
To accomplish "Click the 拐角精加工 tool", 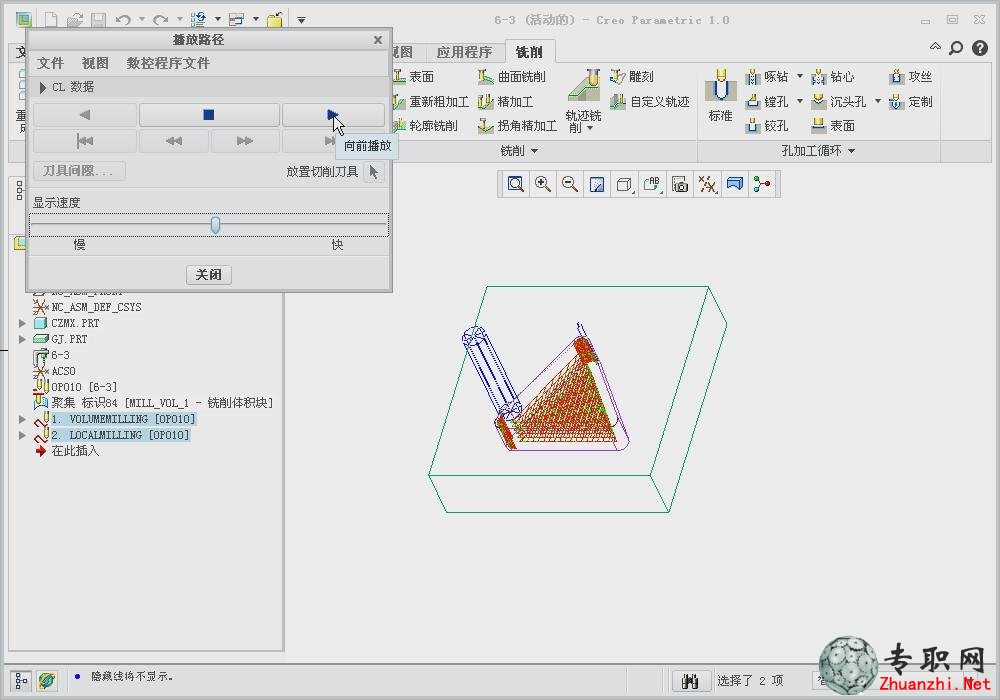I will click(518, 126).
